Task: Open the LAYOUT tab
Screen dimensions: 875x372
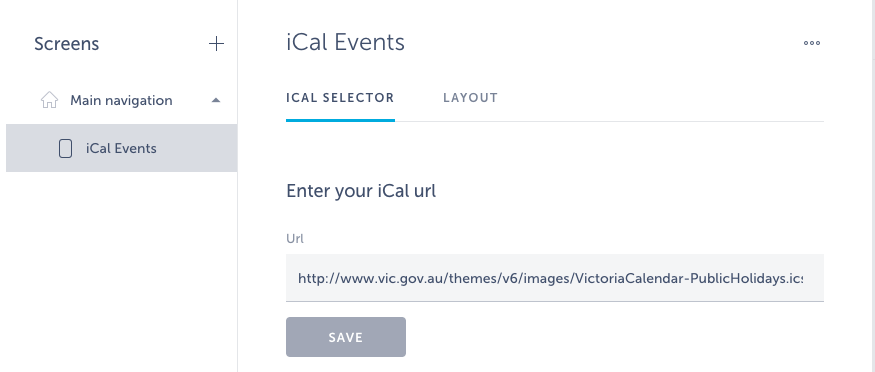Action: [x=470, y=98]
